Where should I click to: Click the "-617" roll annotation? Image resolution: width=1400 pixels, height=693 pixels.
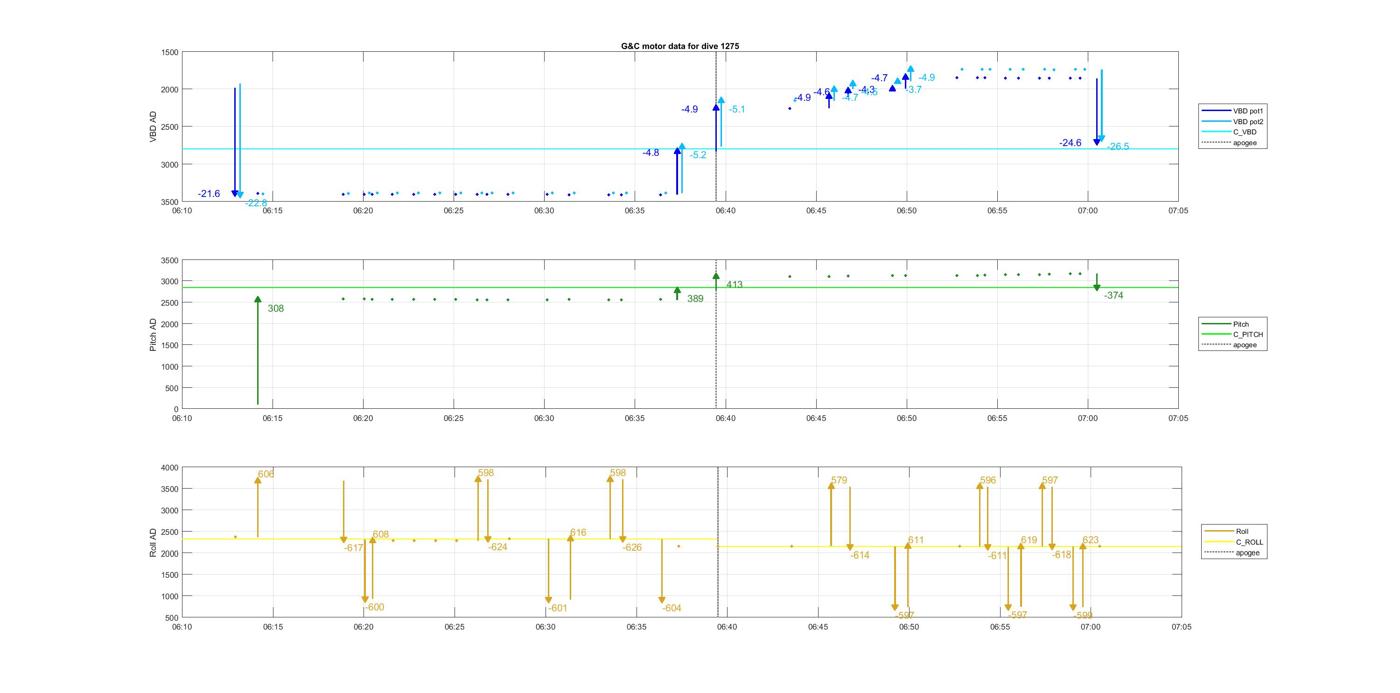[354, 548]
